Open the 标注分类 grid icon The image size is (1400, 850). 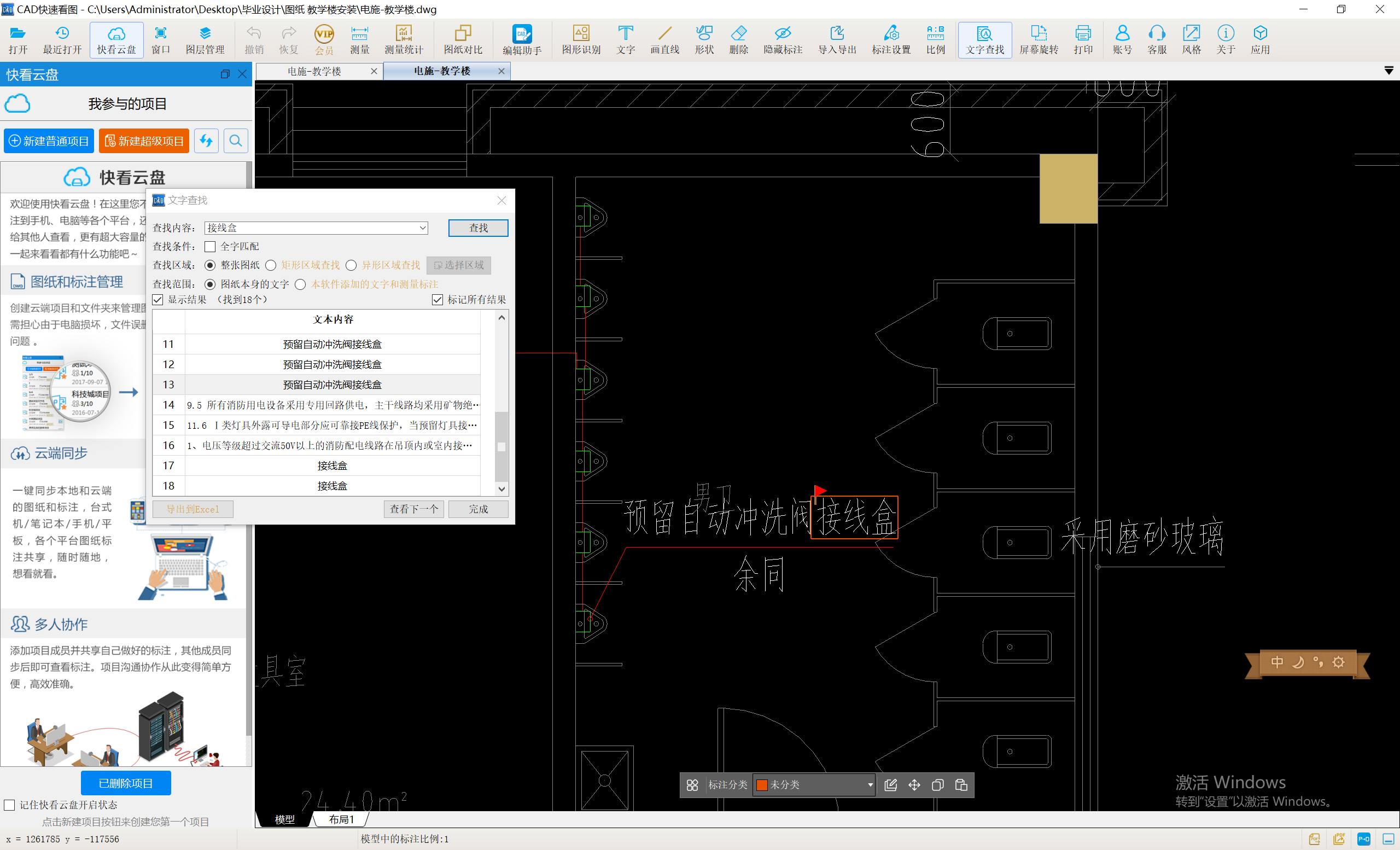point(692,785)
